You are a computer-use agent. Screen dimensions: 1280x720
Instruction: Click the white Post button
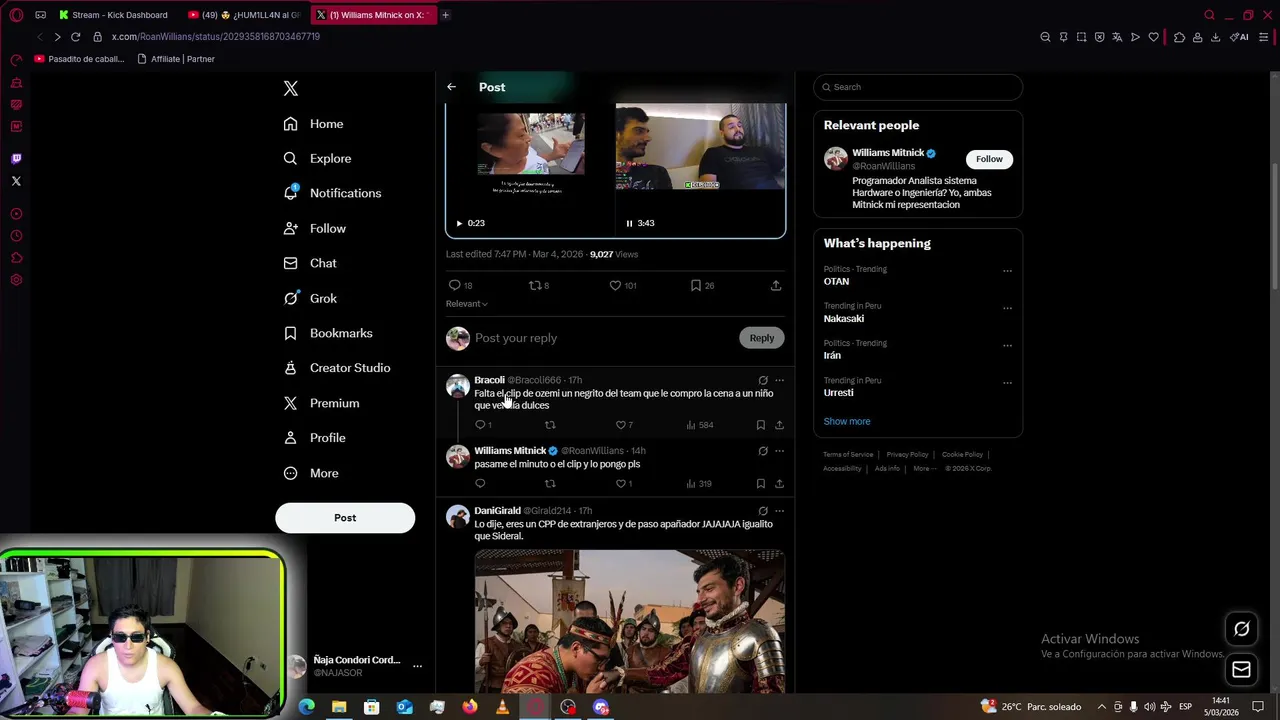(x=345, y=518)
